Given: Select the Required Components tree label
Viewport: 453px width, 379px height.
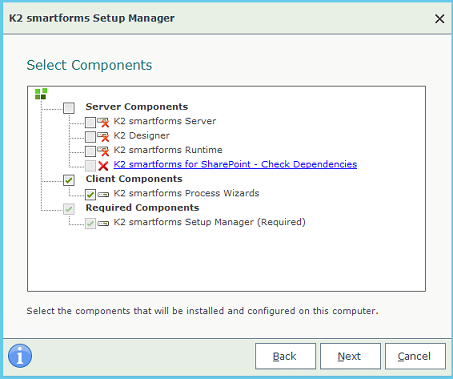Looking at the screenshot, I should tap(142, 208).
